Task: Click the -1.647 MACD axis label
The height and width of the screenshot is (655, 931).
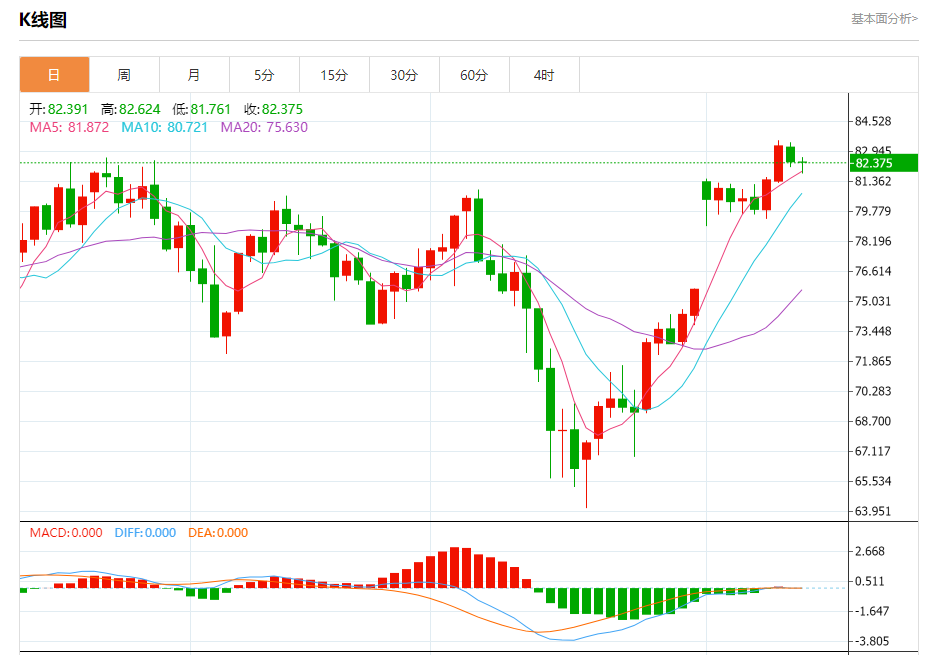Action: (x=870, y=611)
